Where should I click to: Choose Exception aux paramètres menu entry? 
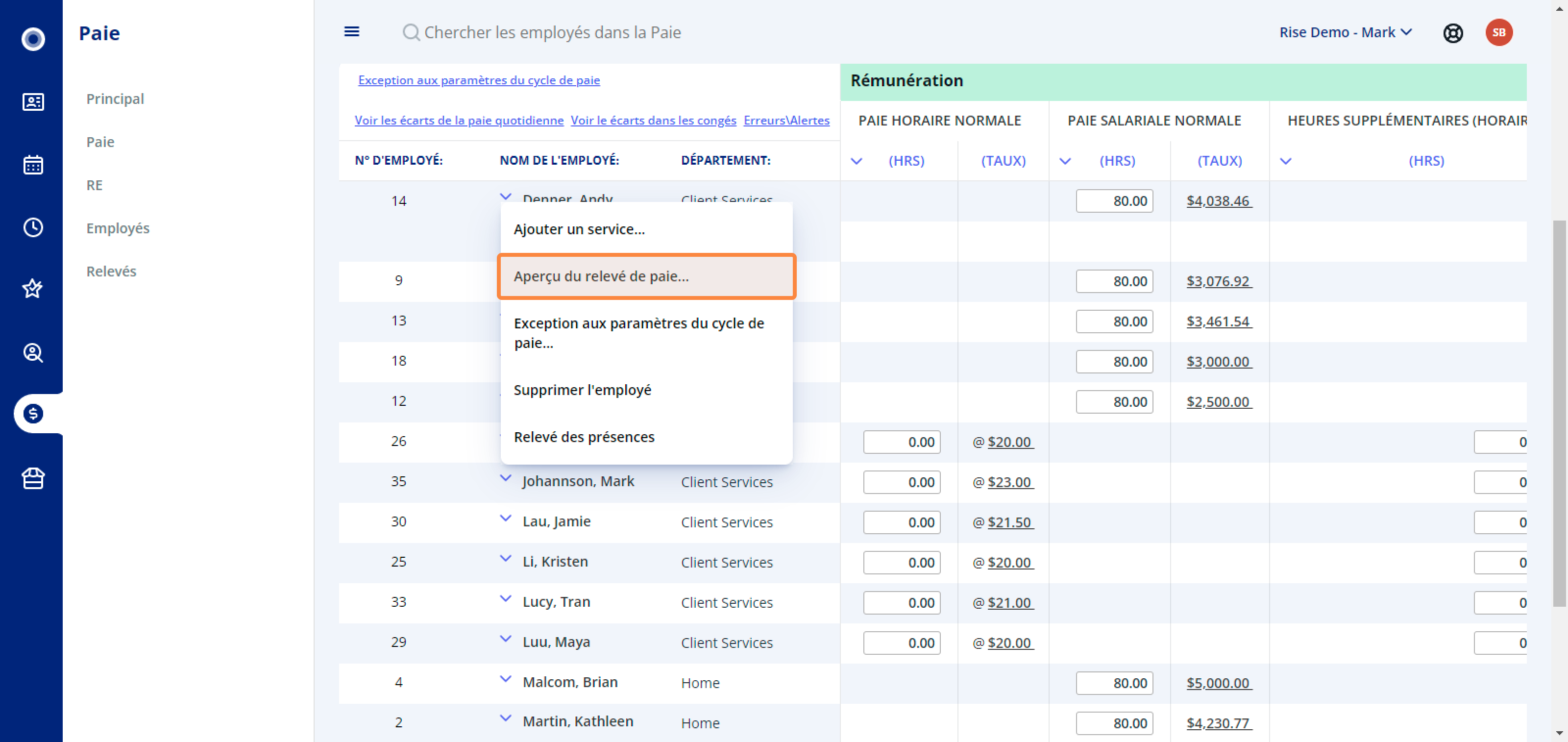click(646, 333)
